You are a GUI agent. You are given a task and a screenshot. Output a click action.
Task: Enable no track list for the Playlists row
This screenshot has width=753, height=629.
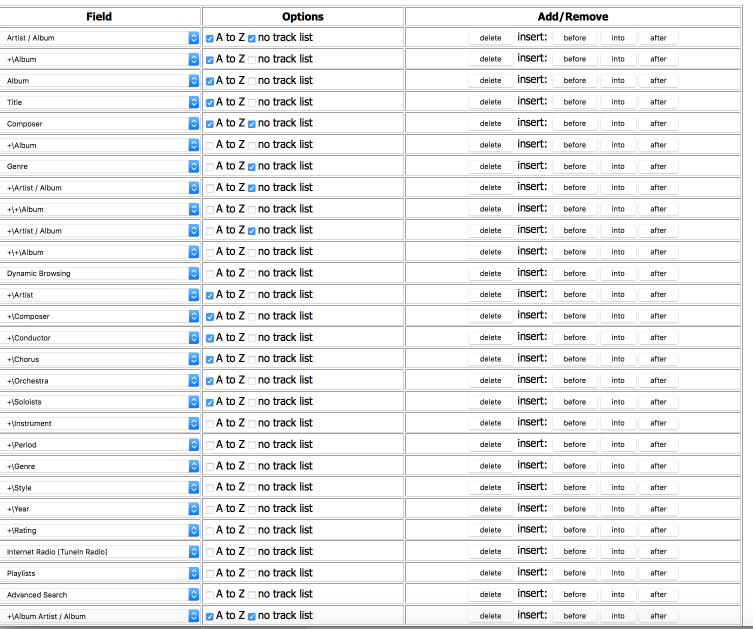coord(252,573)
